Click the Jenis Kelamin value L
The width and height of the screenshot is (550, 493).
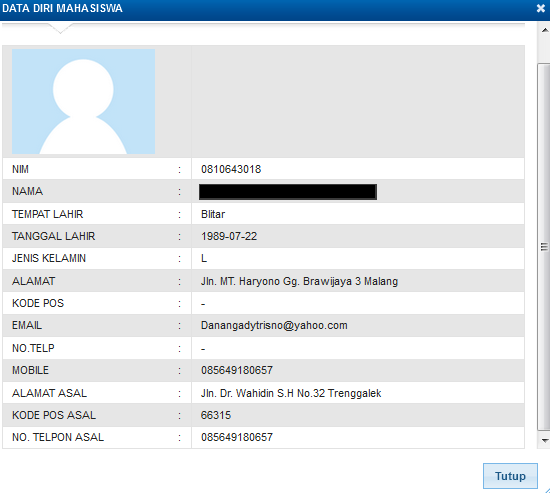pos(204,259)
